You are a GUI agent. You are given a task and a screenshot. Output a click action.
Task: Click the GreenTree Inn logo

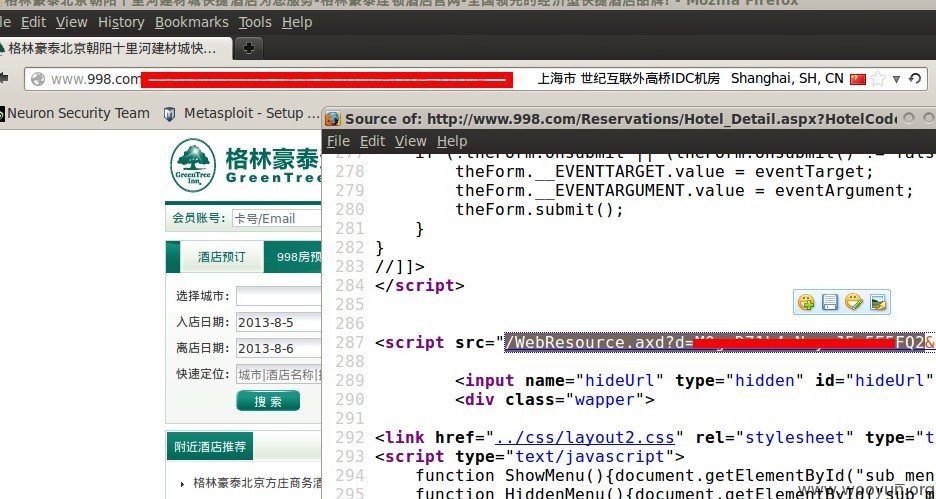click(x=192, y=165)
